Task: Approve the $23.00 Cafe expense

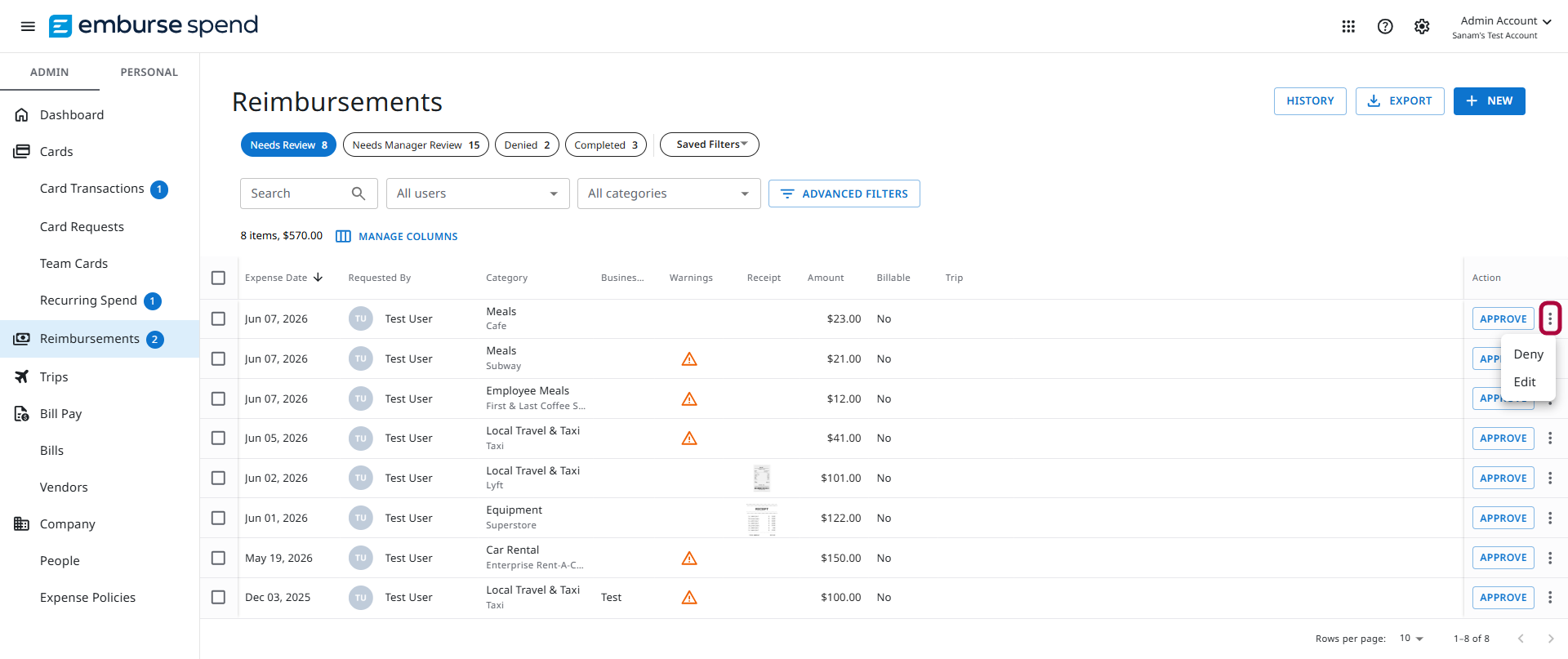Action: click(x=1503, y=319)
